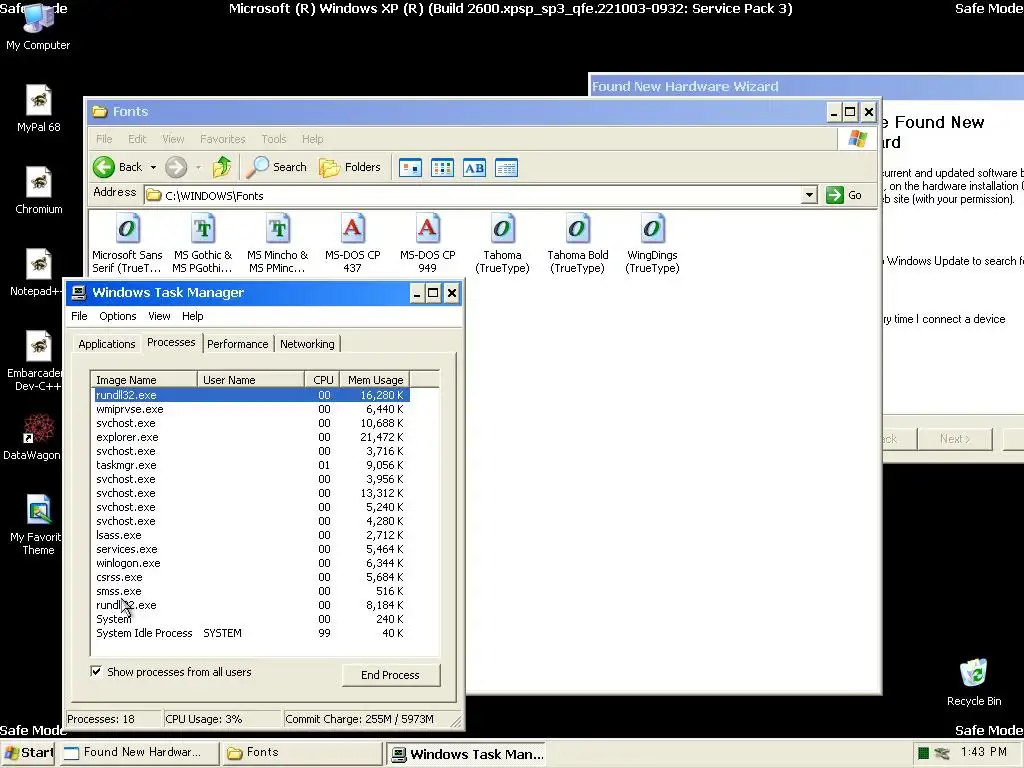Click the End Process button
Screen dimensions: 1024x768
tap(391, 675)
